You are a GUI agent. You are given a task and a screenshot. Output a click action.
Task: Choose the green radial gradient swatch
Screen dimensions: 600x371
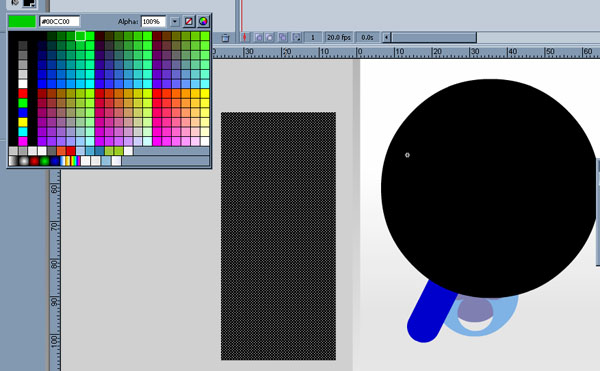[44, 161]
